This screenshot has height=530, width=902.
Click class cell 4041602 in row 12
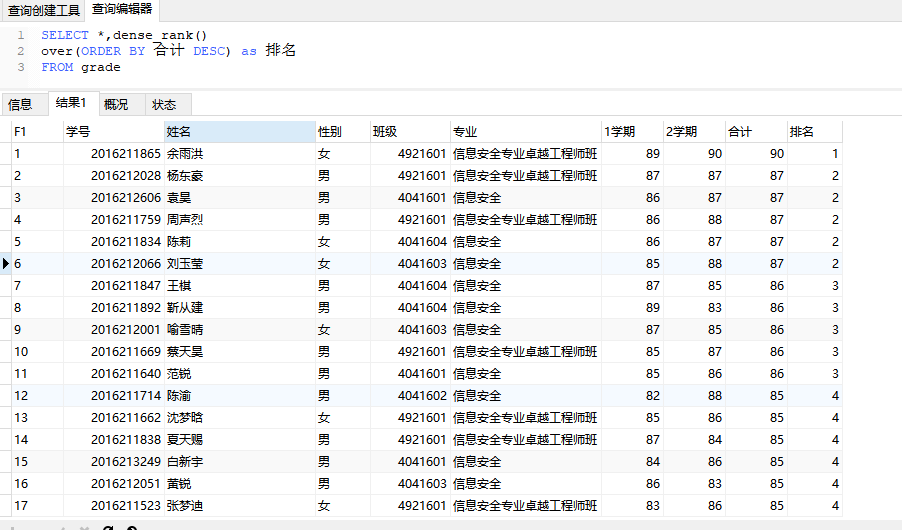410,395
